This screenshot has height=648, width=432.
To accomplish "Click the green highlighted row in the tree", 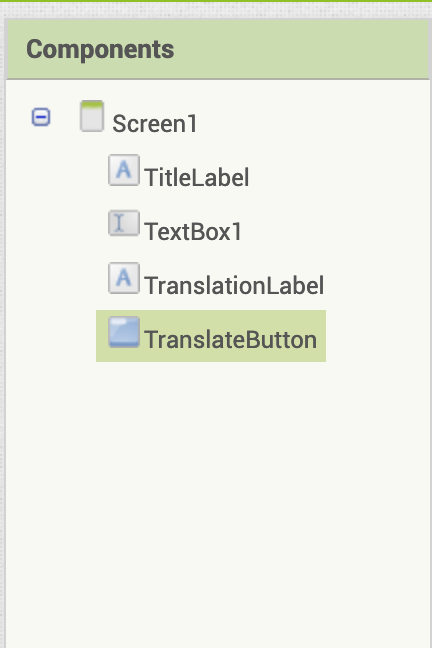I will [x=211, y=336].
